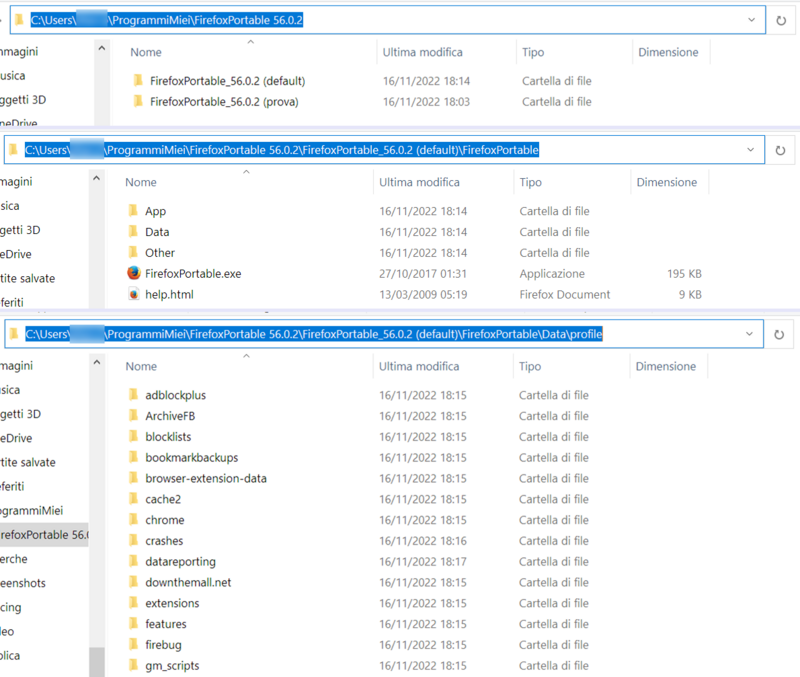Click the address path in top window
This screenshot has width=800, height=677.
pos(167,20)
